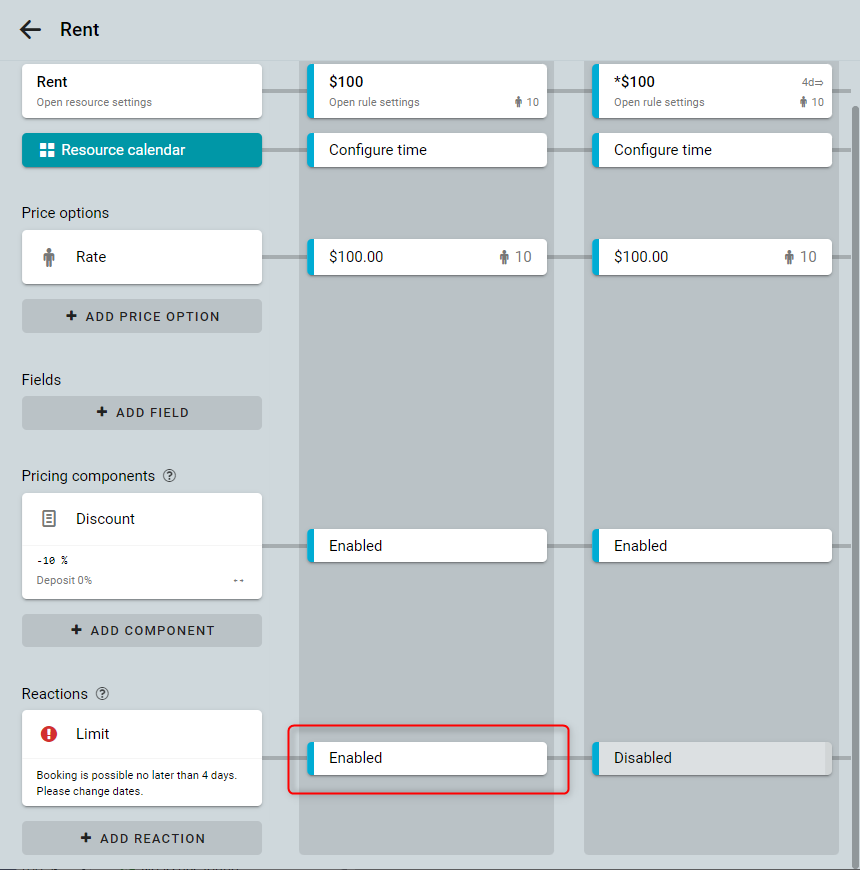Open the $100 rule settings card
The width and height of the screenshot is (860, 870).
[x=428, y=90]
